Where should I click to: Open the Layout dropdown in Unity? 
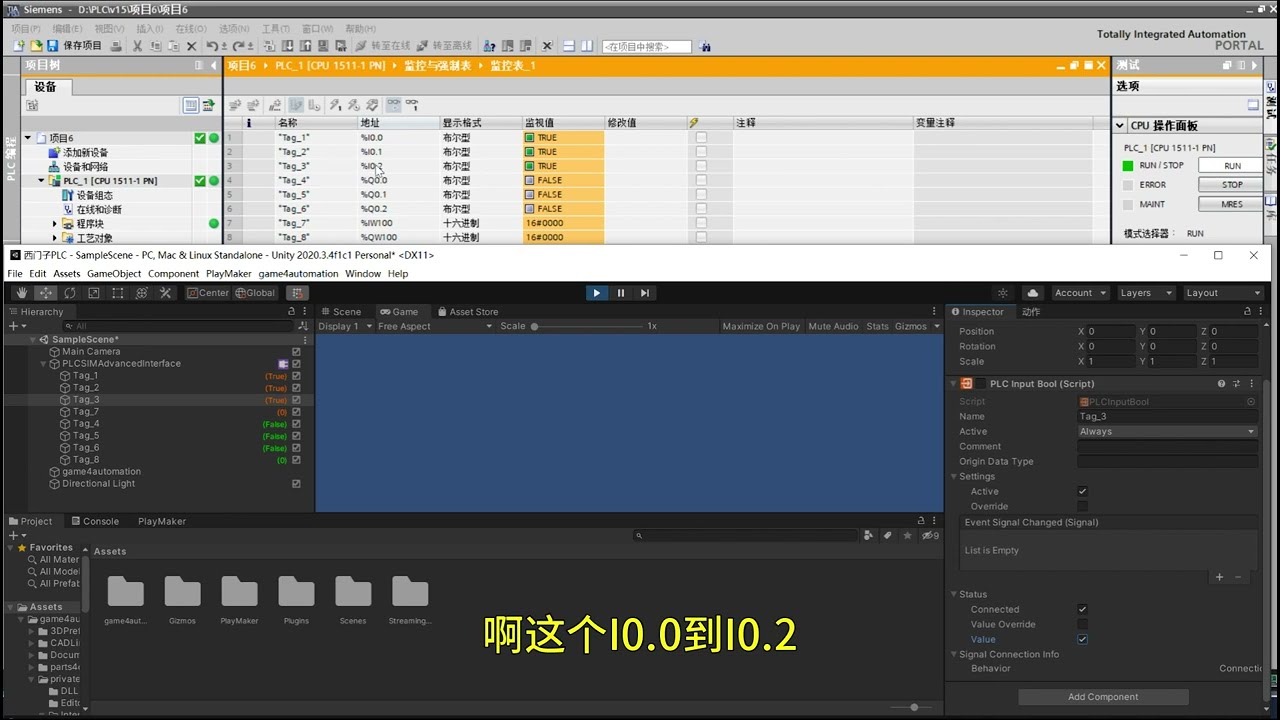[1223, 293]
